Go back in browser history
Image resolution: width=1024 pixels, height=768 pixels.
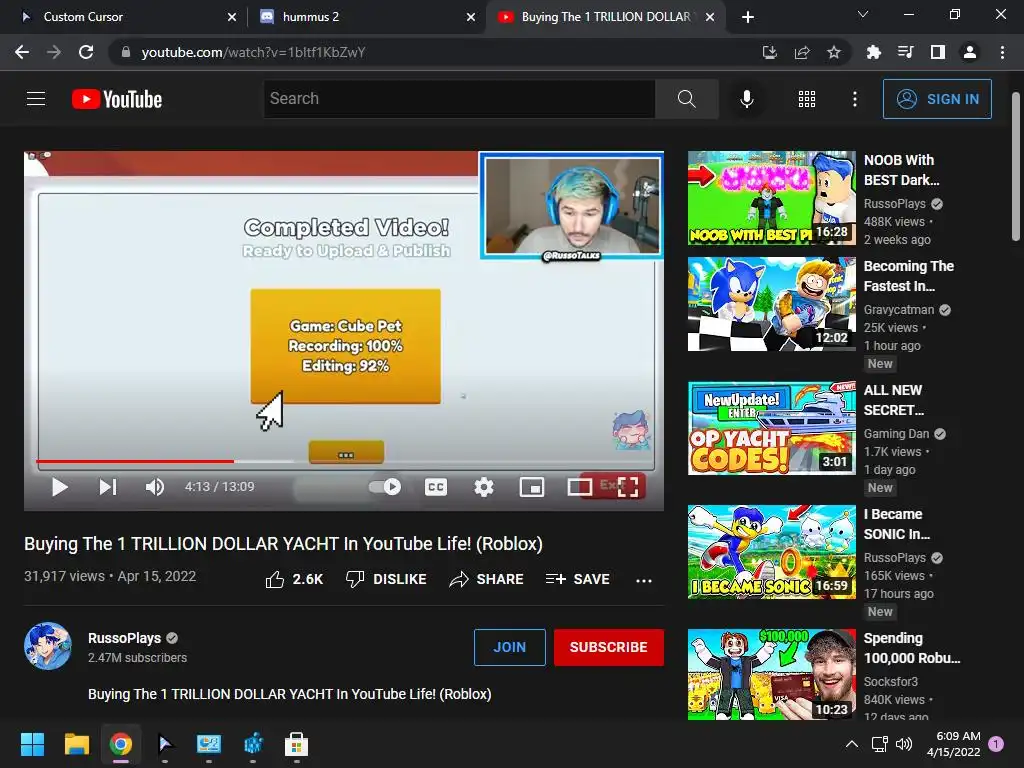[x=22, y=52]
